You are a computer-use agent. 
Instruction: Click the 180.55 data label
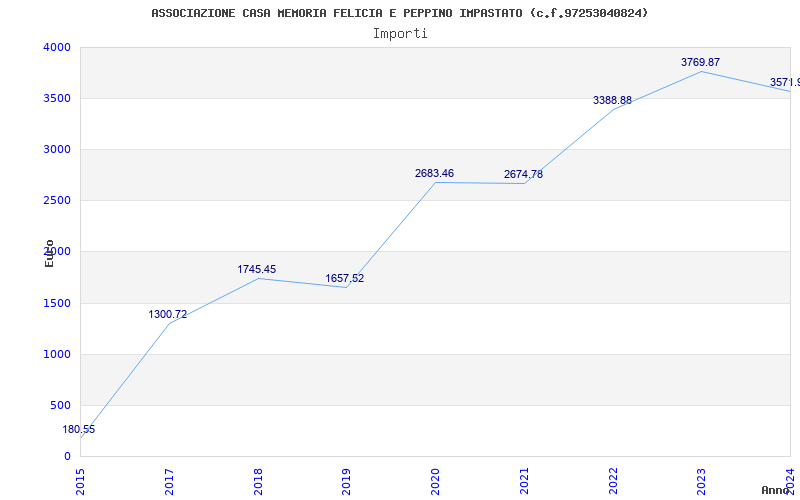[79, 430]
